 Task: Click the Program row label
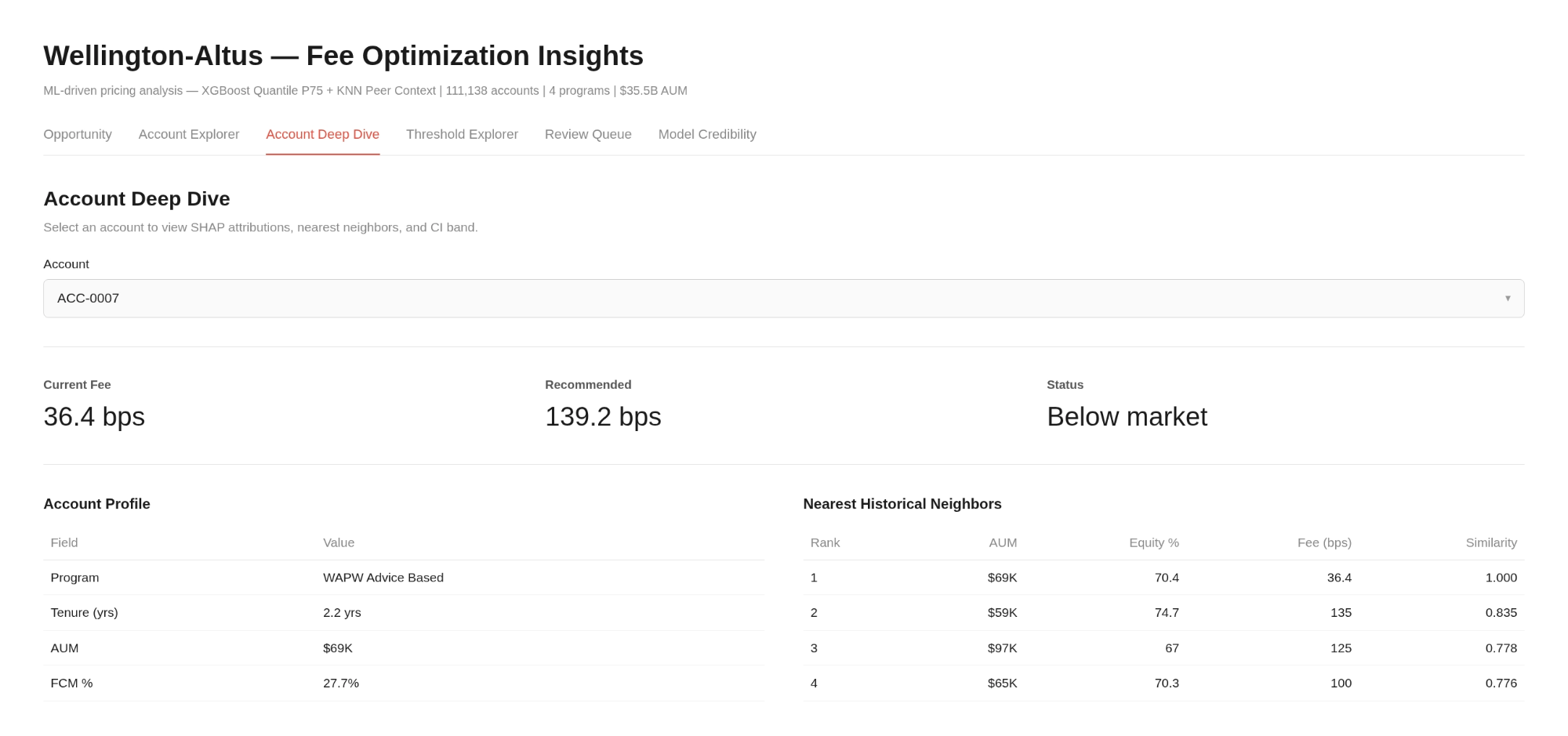[74, 578]
